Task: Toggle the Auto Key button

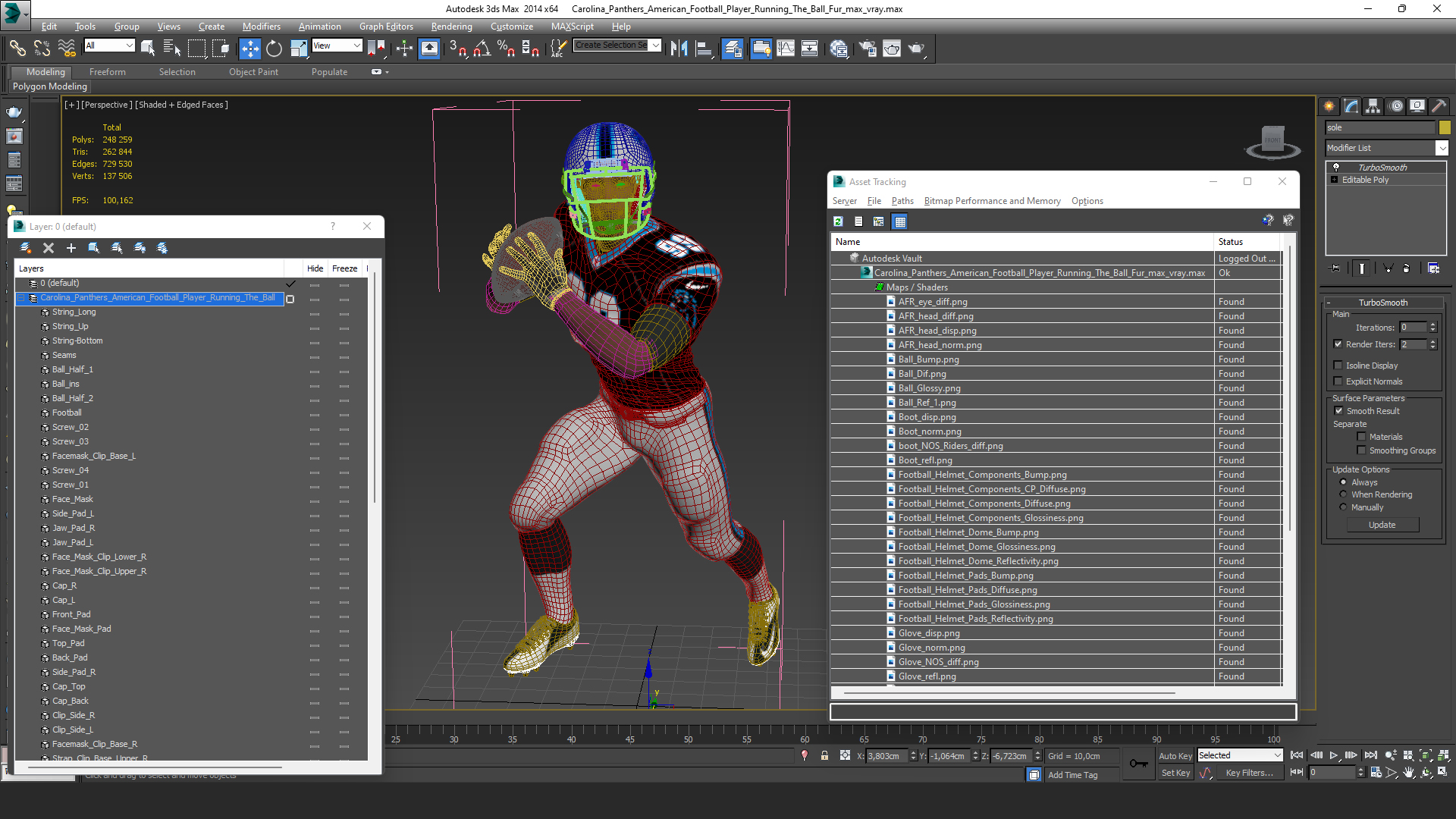Action: (x=1175, y=756)
